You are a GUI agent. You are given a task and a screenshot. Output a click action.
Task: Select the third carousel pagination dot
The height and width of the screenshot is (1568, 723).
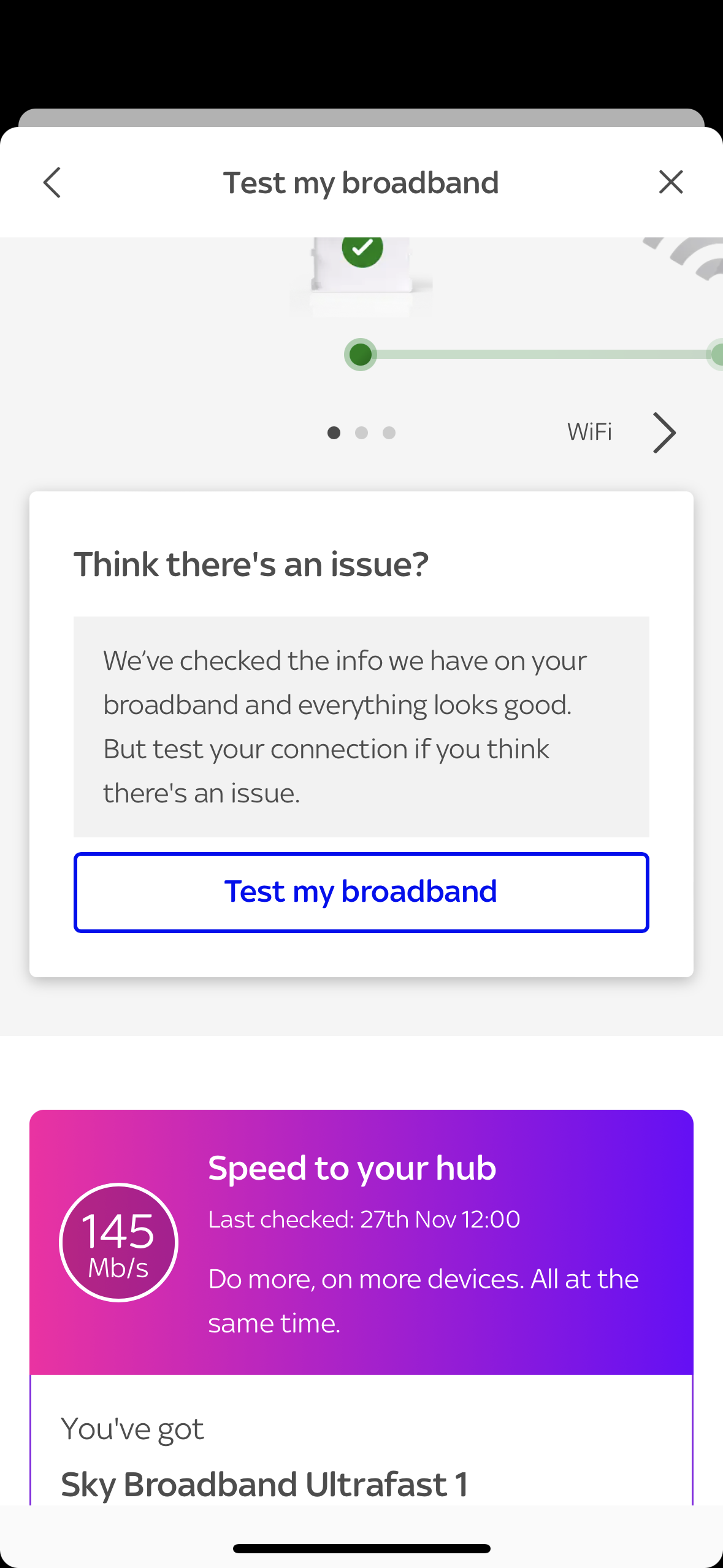point(389,432)
